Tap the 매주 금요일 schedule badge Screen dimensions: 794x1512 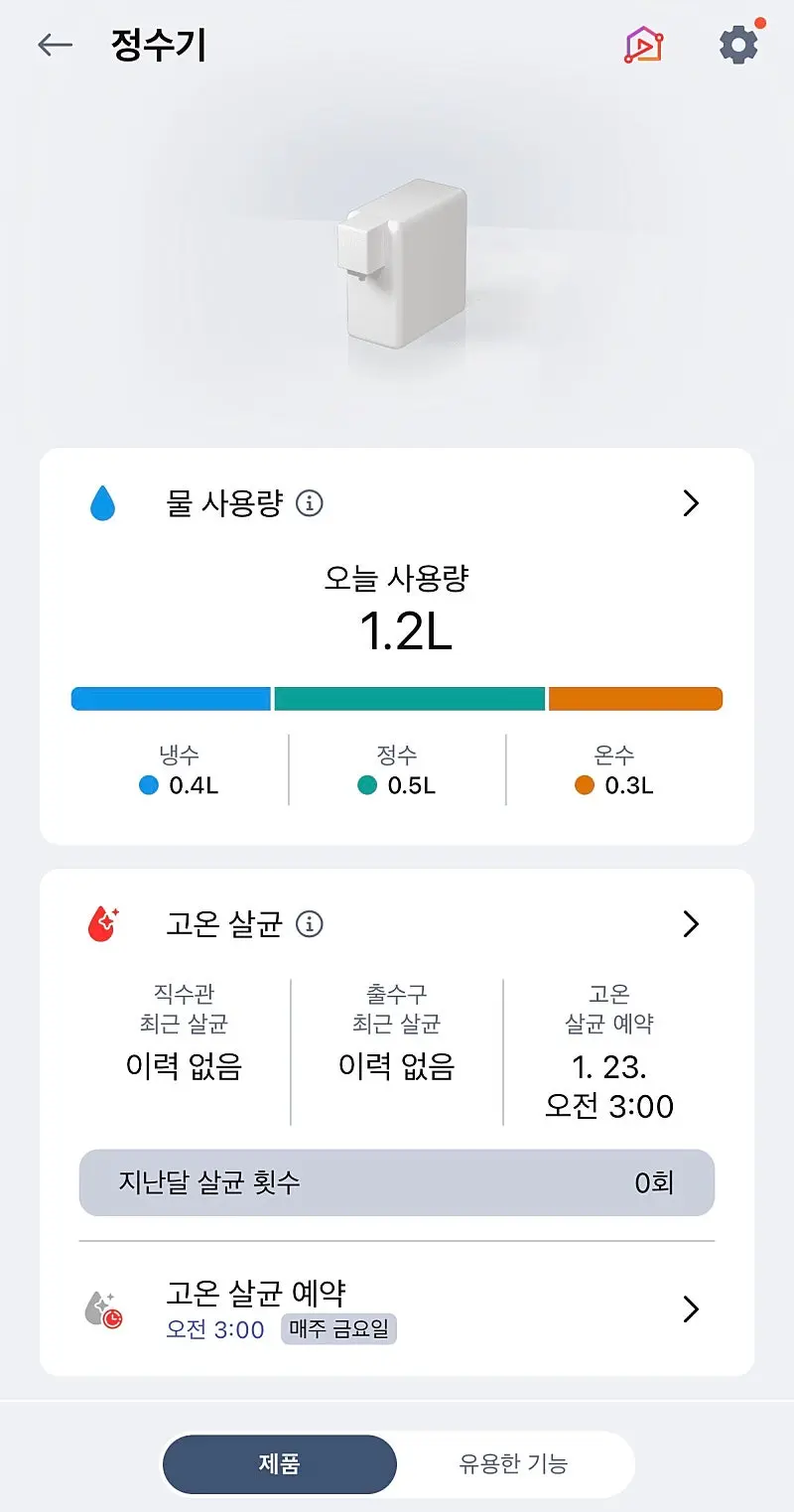[338, 1328]
